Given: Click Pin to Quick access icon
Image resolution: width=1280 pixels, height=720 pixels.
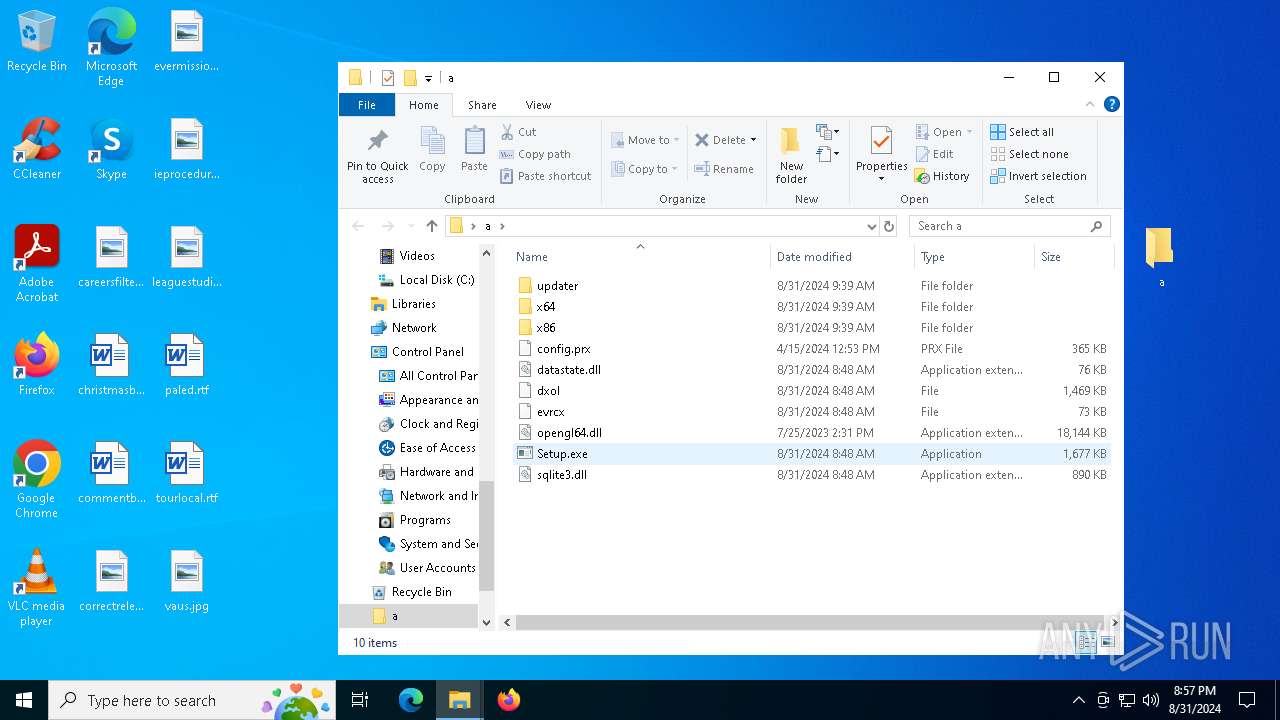Looking at the screenshot, I should 377,142.
